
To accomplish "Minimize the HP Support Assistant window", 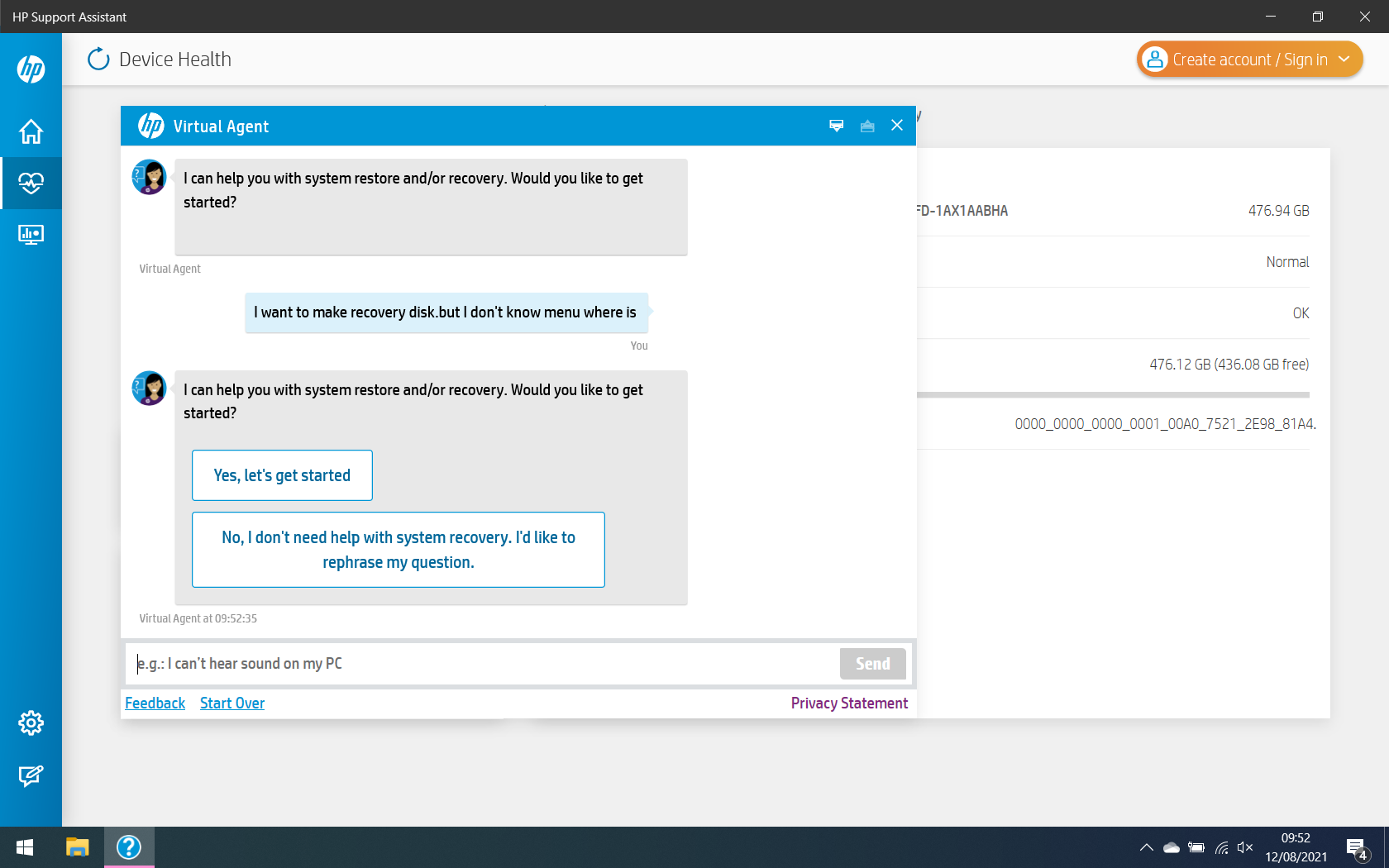I will click(1271, 17).
